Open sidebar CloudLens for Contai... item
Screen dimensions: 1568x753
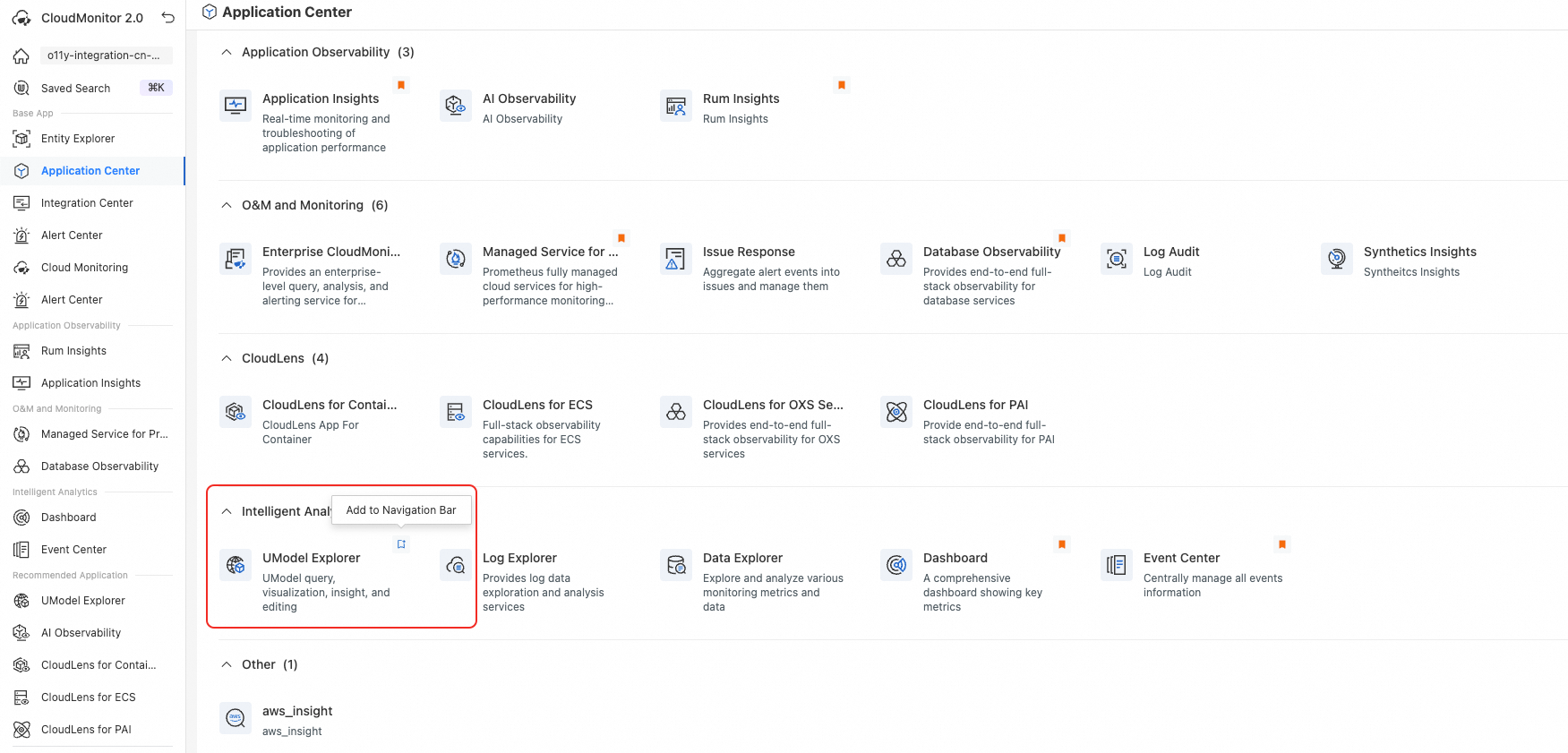tap(92, 665)
